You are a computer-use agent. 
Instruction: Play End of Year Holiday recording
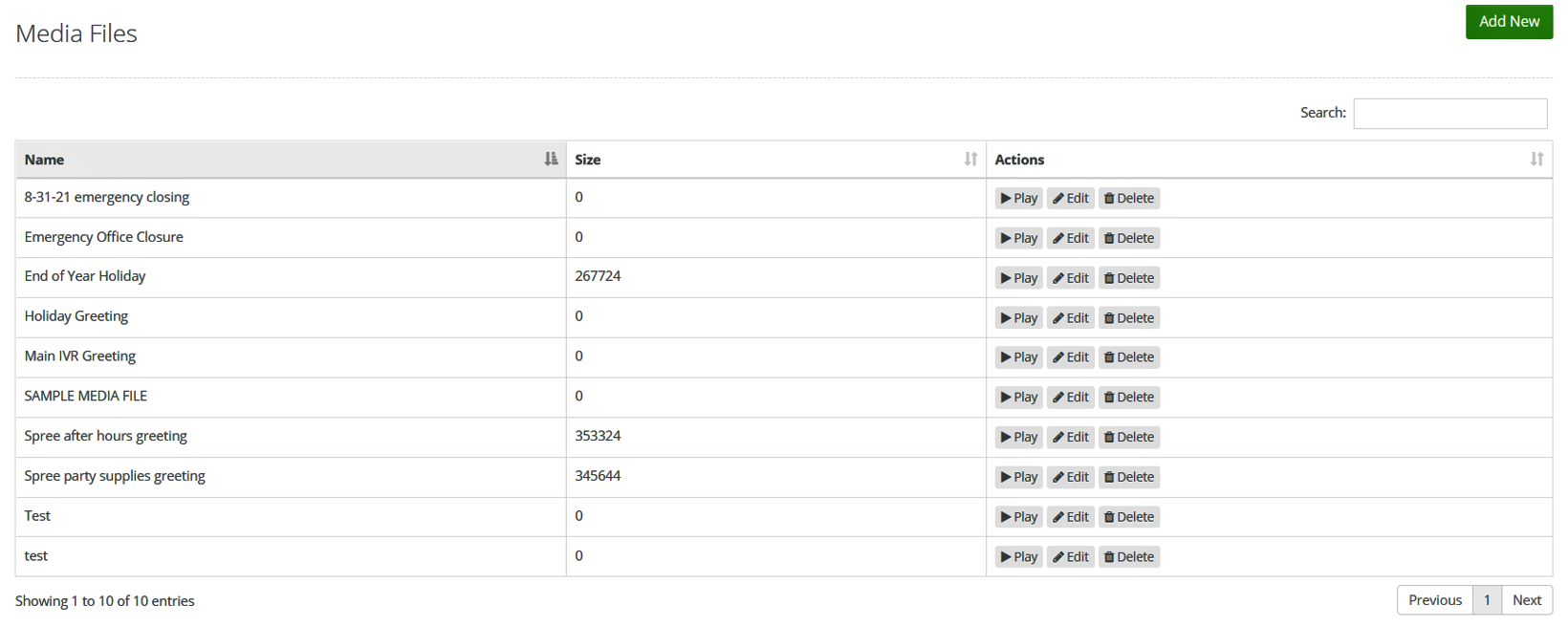pyautogui.click(x=1018, y=278)
